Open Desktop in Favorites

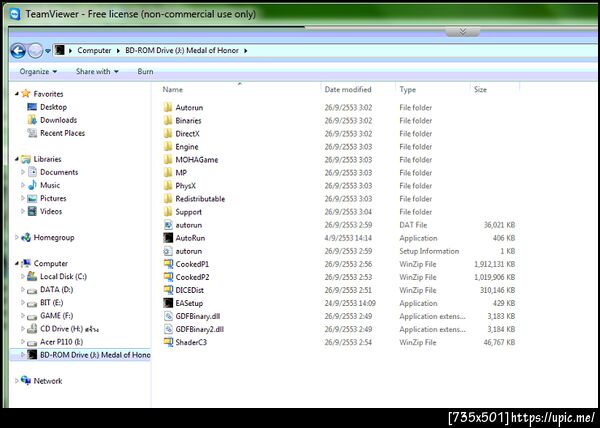coord(53,107)
